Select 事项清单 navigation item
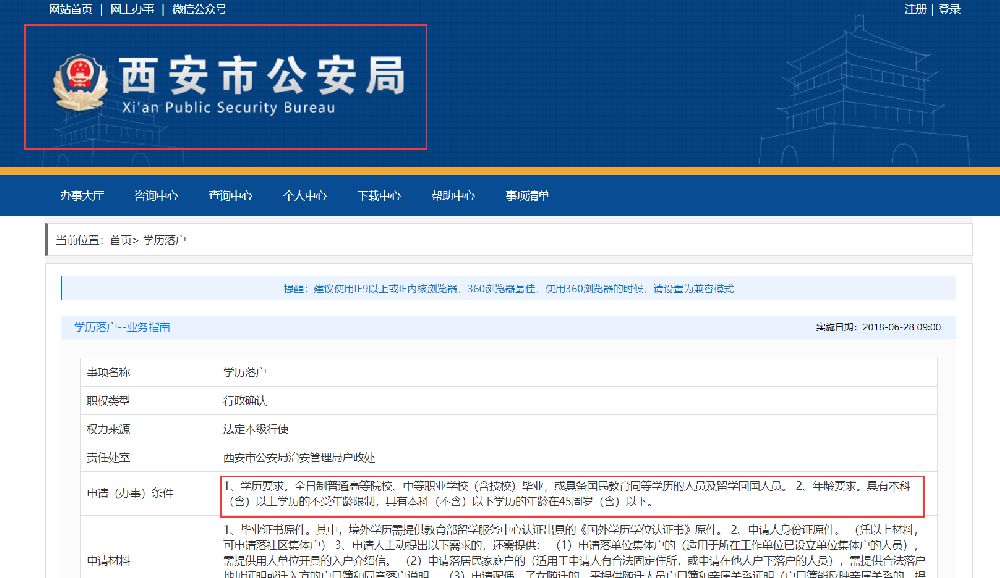The image size is (1000, 578). pos(526,195)
